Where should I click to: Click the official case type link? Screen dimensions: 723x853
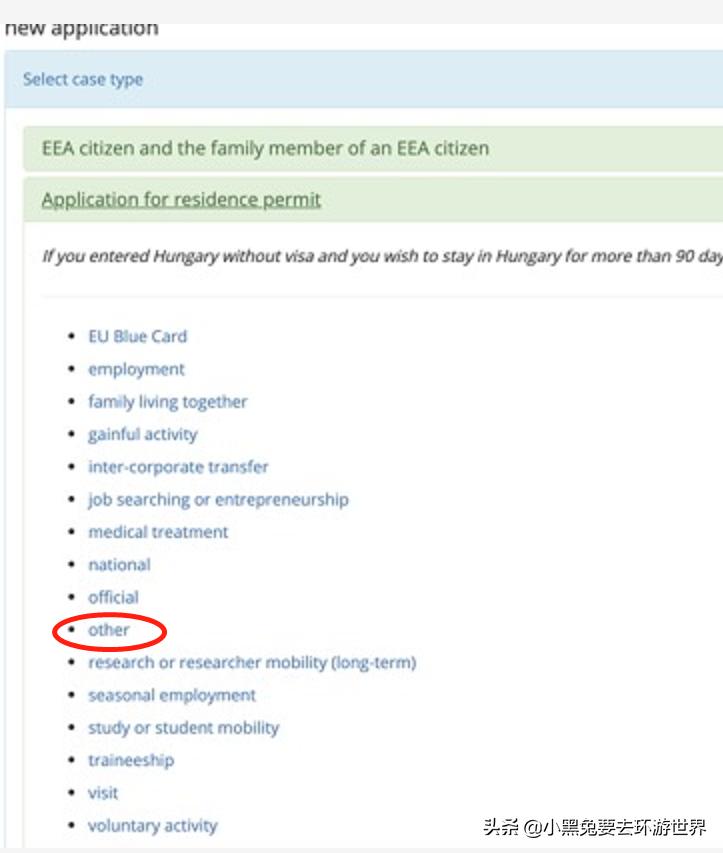[x=113, y=598]
